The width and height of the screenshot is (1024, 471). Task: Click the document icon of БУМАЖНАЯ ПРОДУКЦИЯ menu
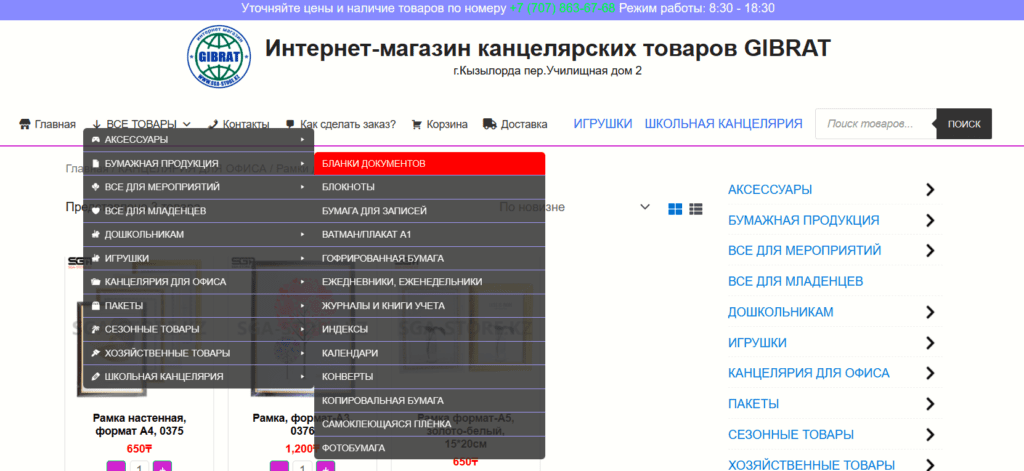95,163
